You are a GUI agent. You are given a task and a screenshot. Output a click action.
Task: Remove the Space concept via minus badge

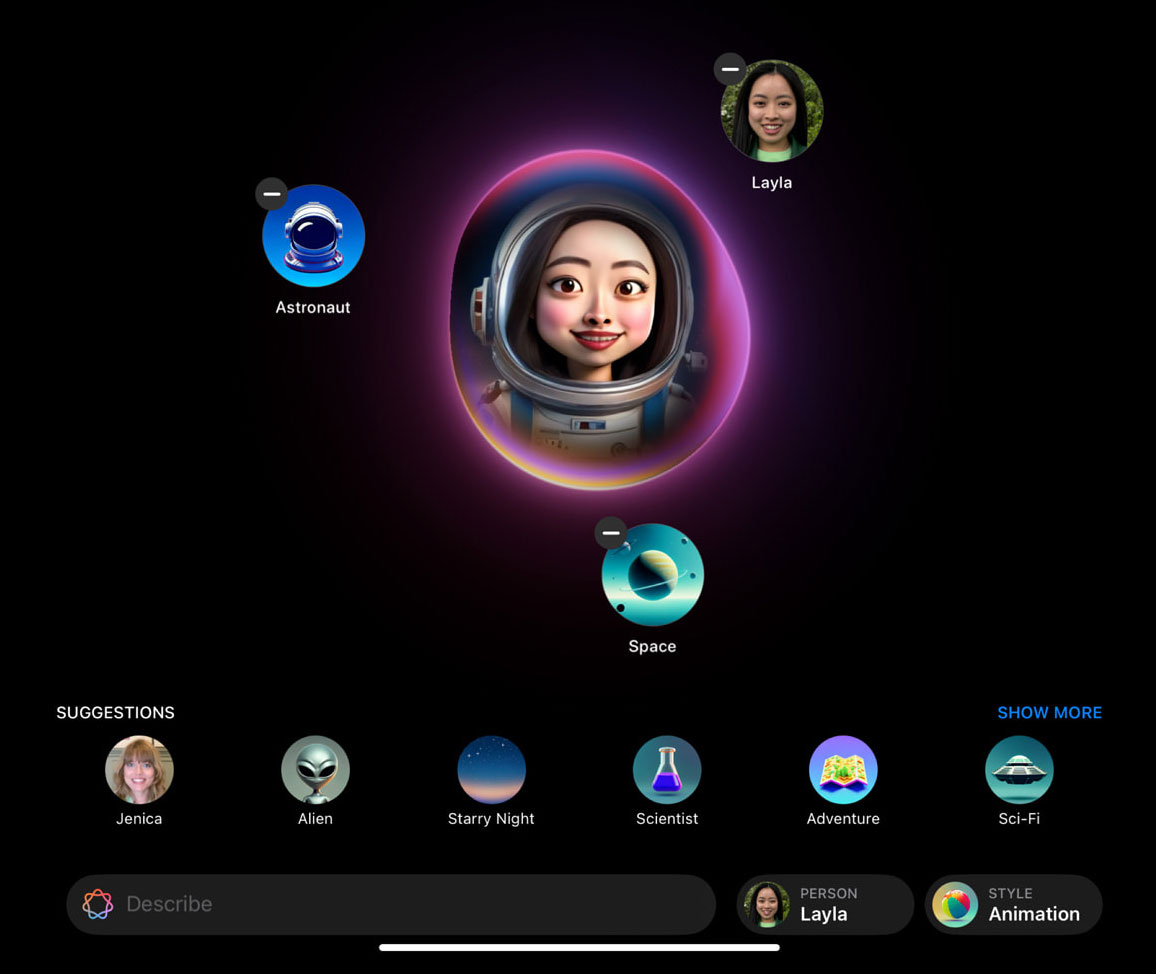click(611, 532)
